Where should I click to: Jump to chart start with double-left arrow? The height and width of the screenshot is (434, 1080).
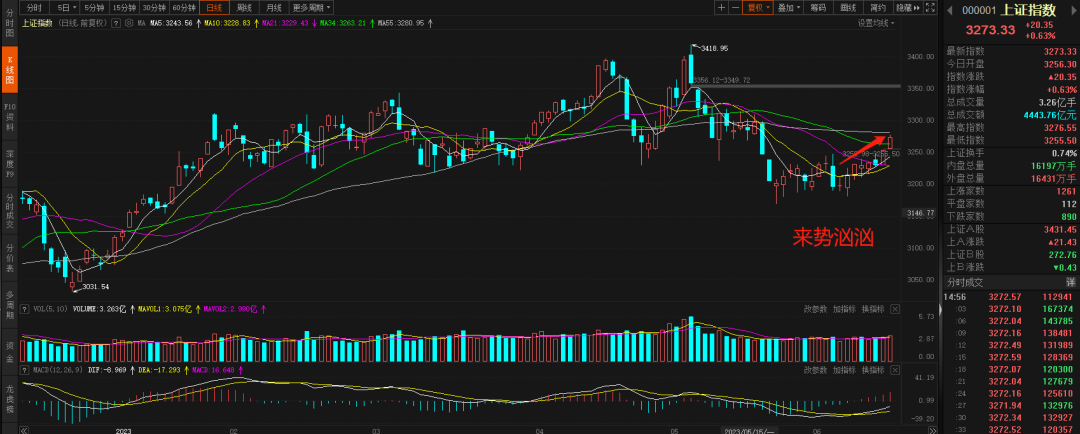(25, 430)
